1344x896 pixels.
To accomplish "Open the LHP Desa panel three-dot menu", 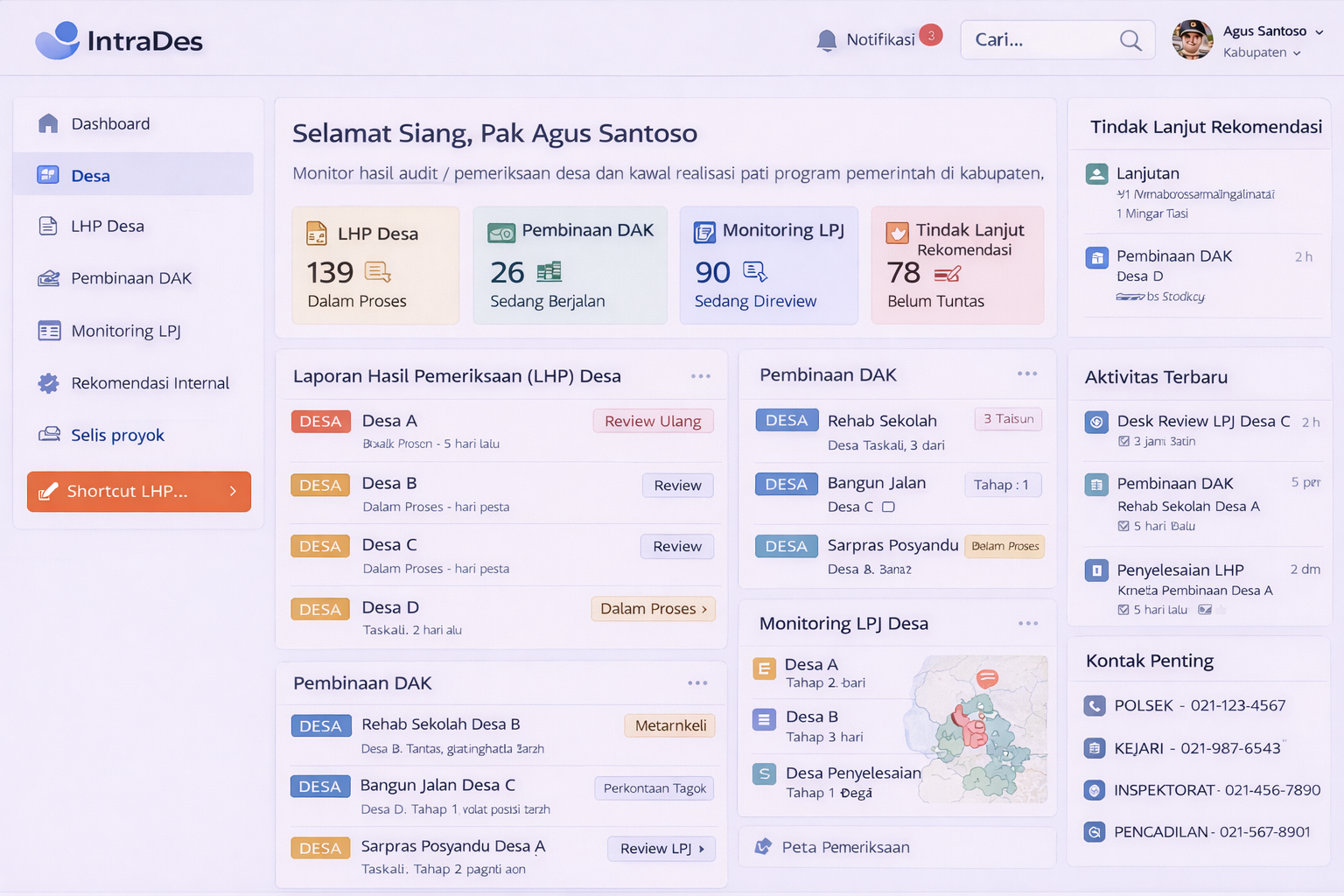I will click(x=700, y=376).
